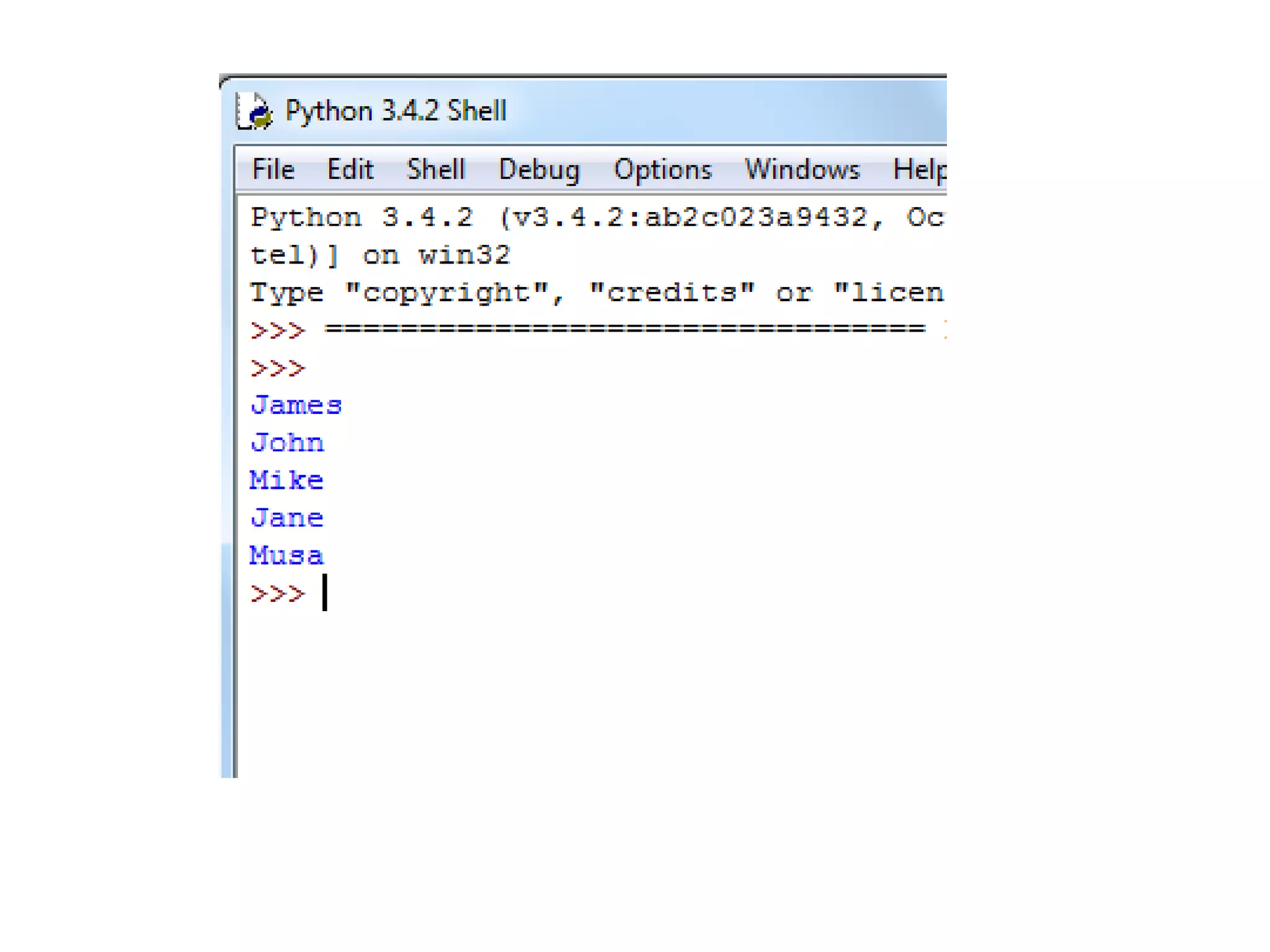This screenshot has height=952, width=1270.
Task: Click the Python IDLE window icon
Action: coord(254,112)
